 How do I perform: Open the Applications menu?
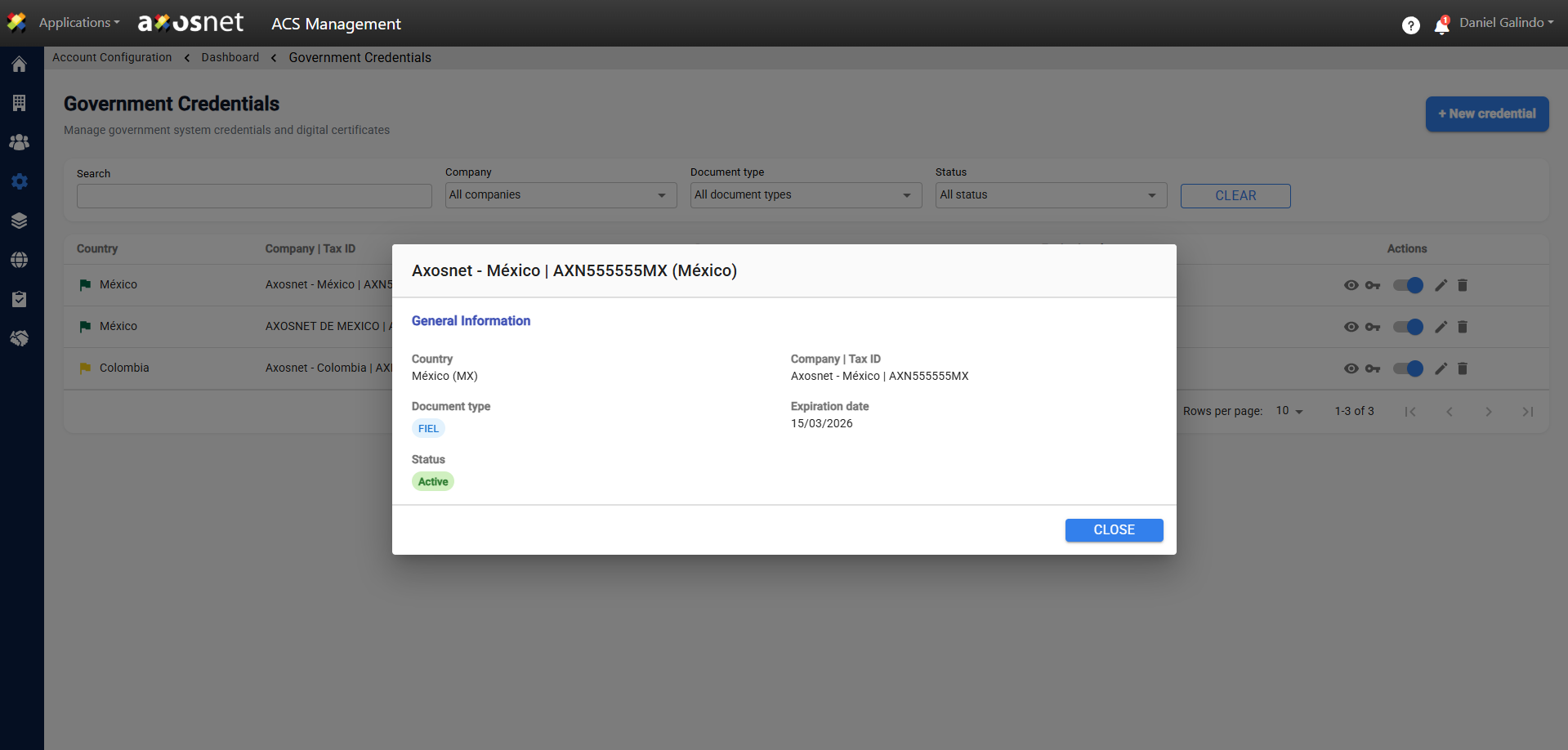pos(78,23)
